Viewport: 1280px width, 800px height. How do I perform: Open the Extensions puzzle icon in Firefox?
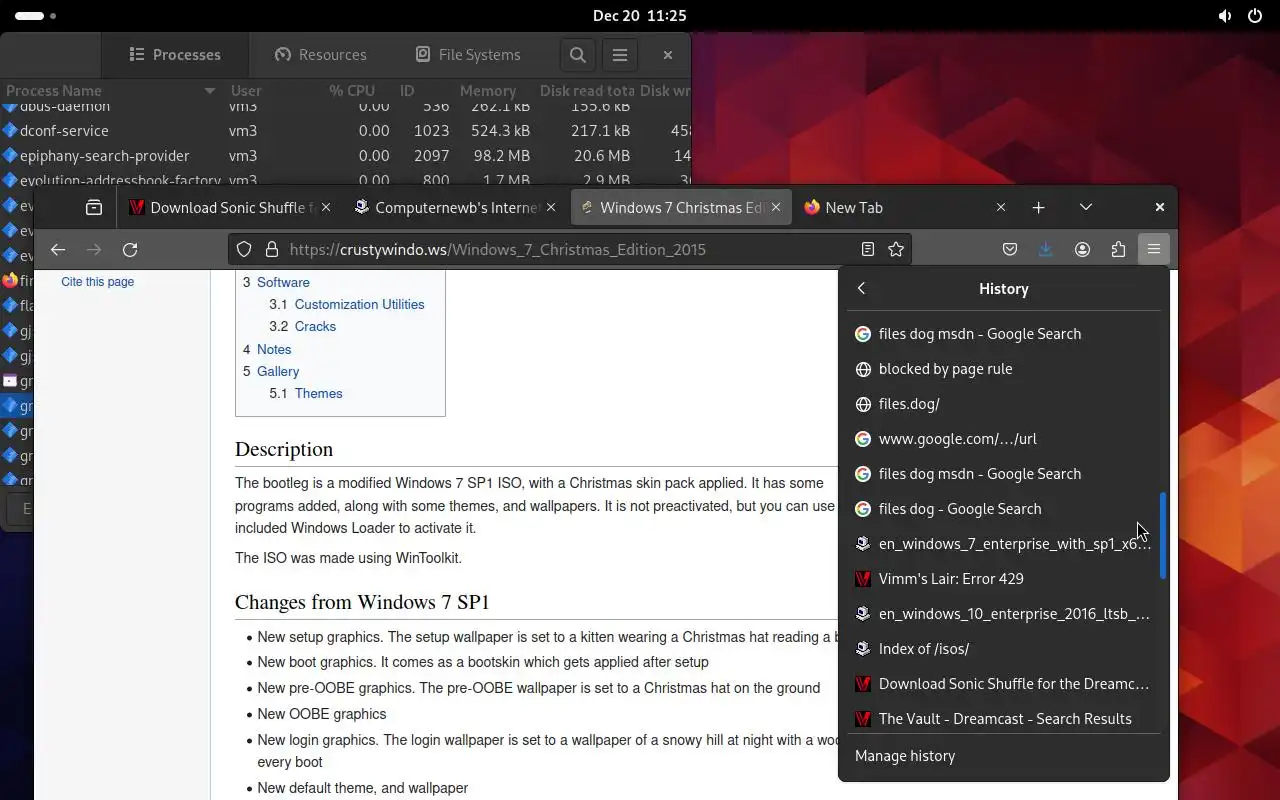tap(1118, 249)
